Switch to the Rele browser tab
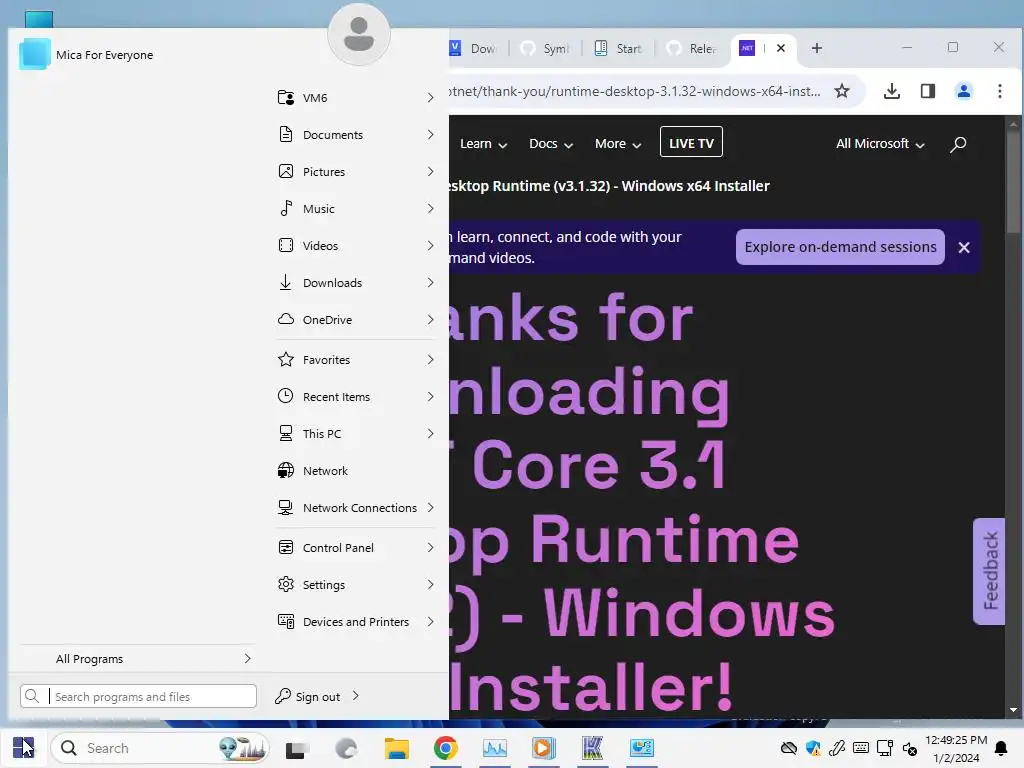Viewport: 1024px width, 768px height. 692,48
